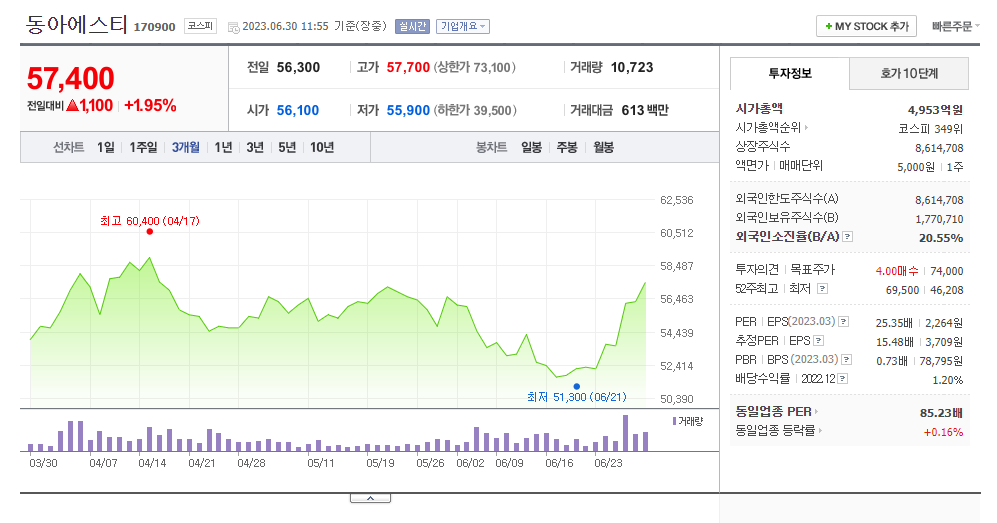
Task: Select the 1주일 line chart period
Action: click(143, 147)
